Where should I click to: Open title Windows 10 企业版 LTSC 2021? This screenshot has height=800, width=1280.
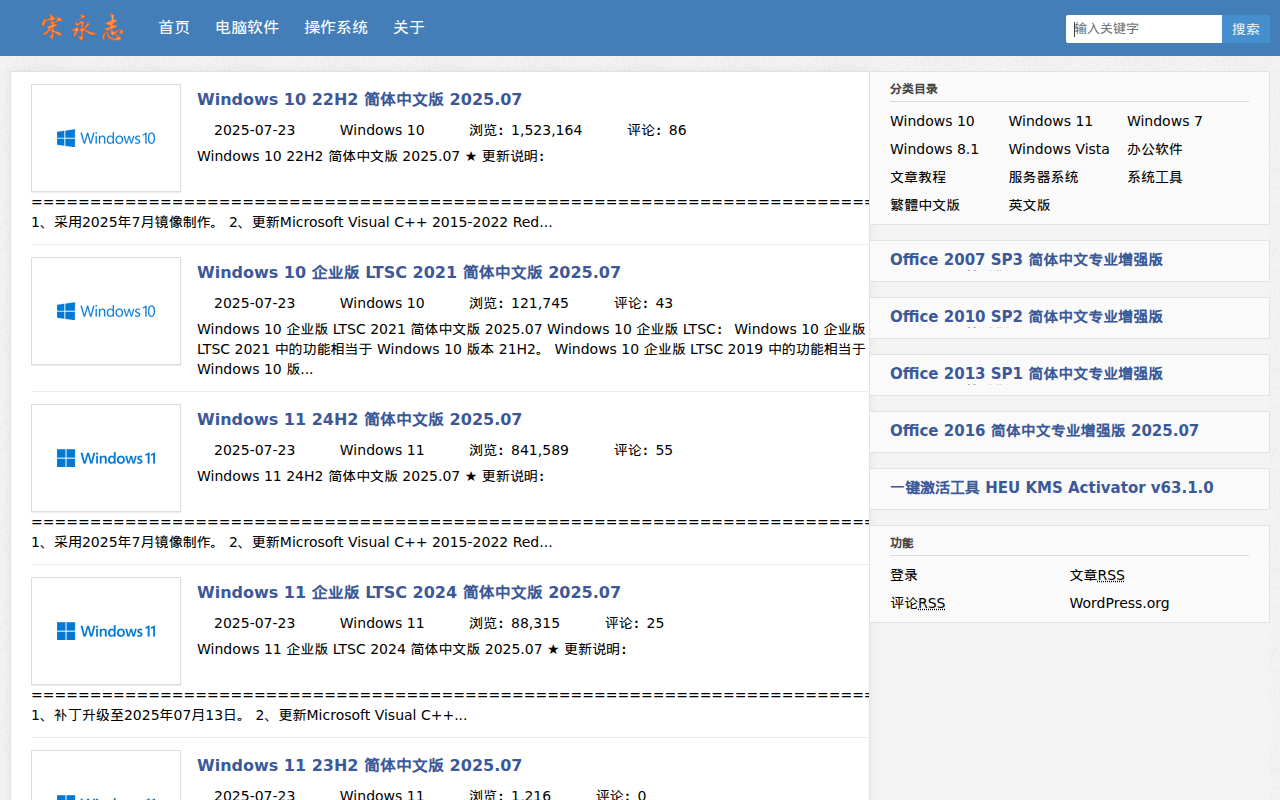[x=409, y=272]
